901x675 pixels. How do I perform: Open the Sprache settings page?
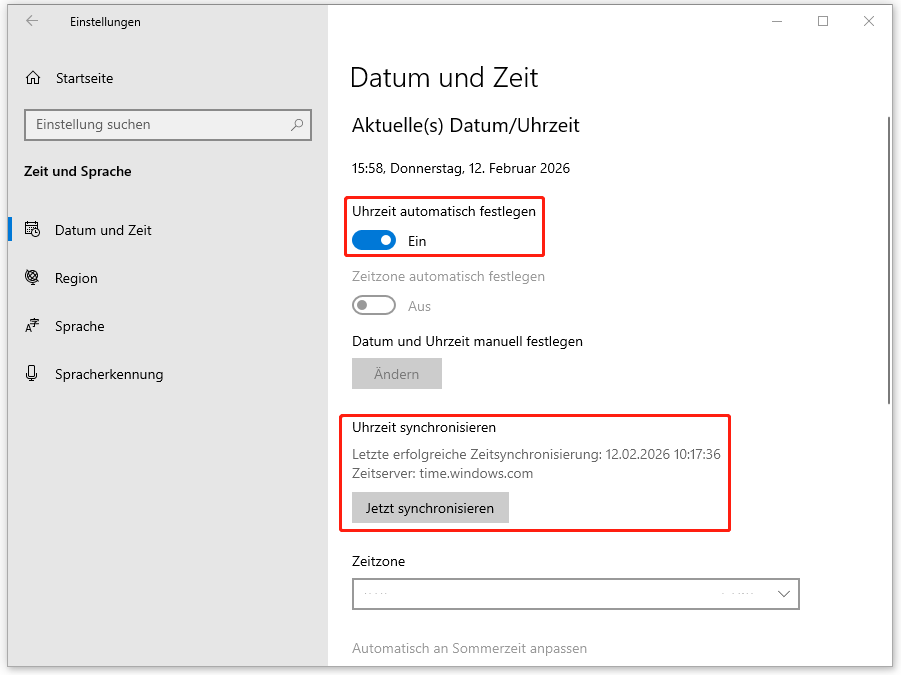point(77,326)
